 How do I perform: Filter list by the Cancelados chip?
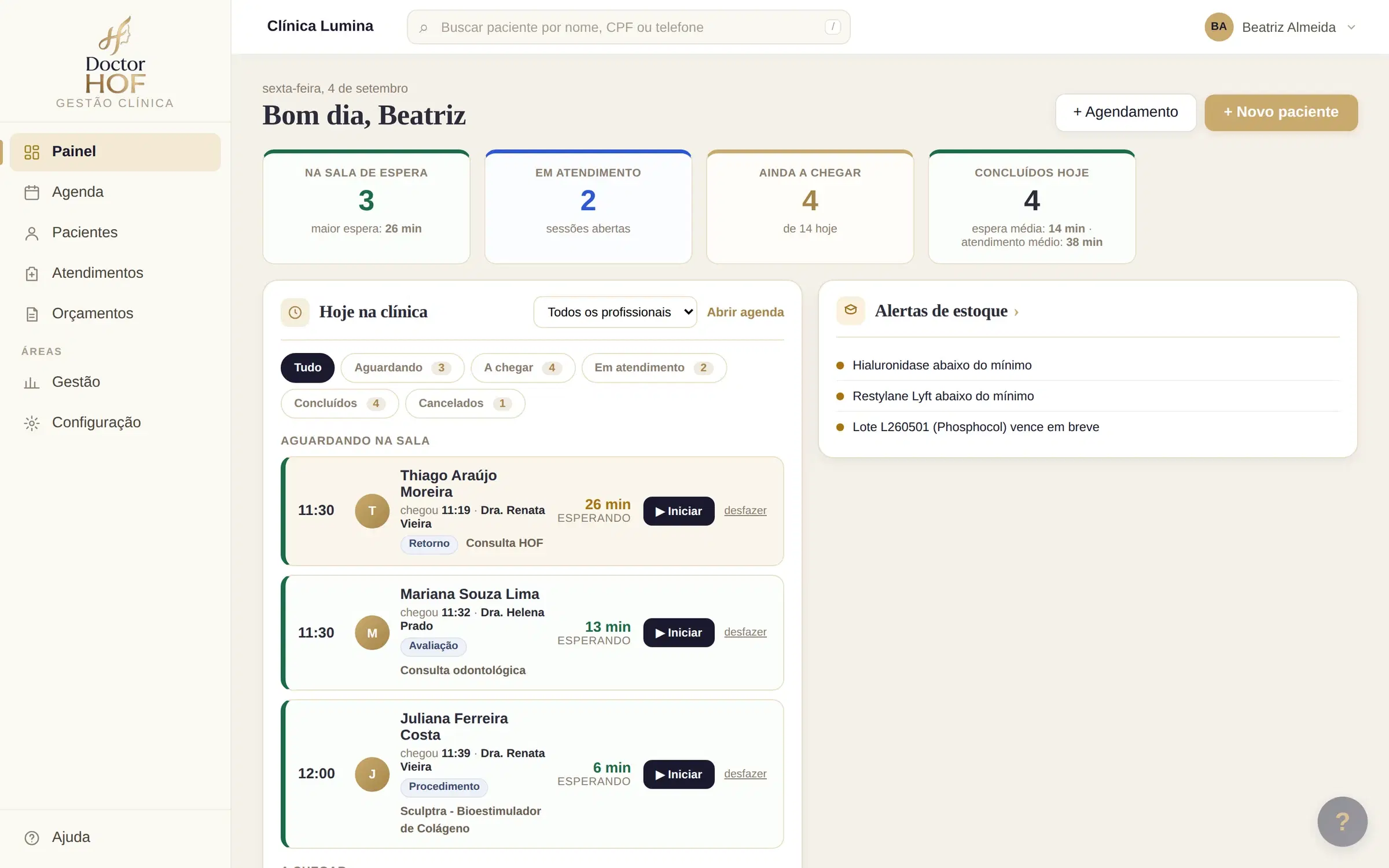click(465, 403)
